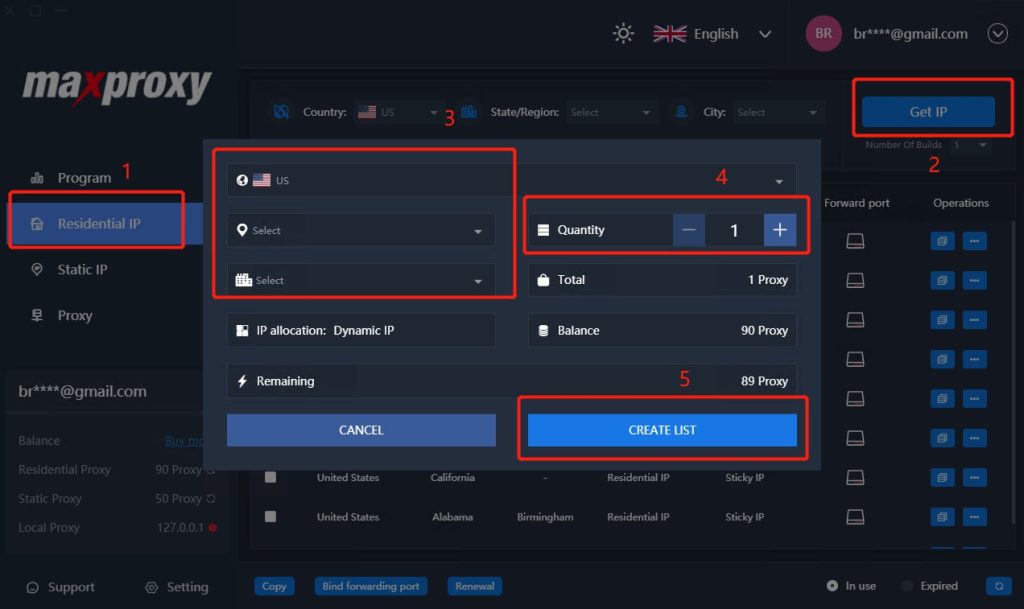Toggle the light/dark theme sun icon
Viewport: 1024px width, 609px height.
tap(623, 33)
